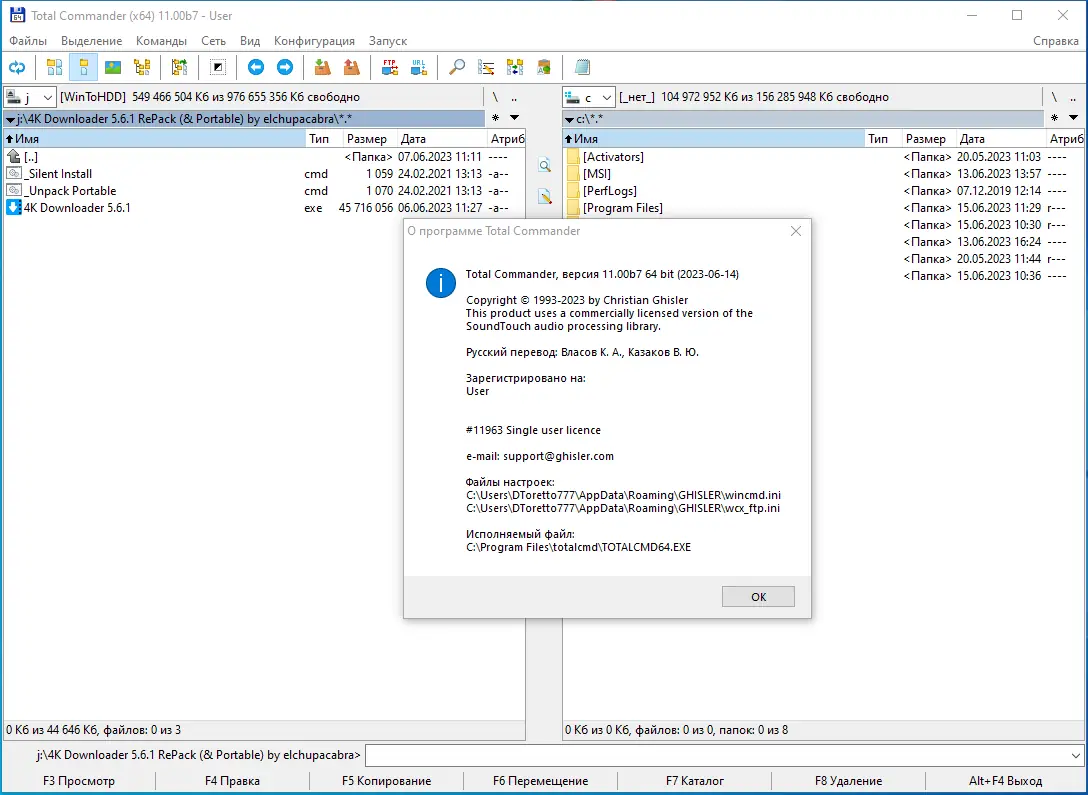This screenshot has width=1088, height=795.
Task: Select the 4K Downloader 5.6.1 exe file
Action: 264,207
